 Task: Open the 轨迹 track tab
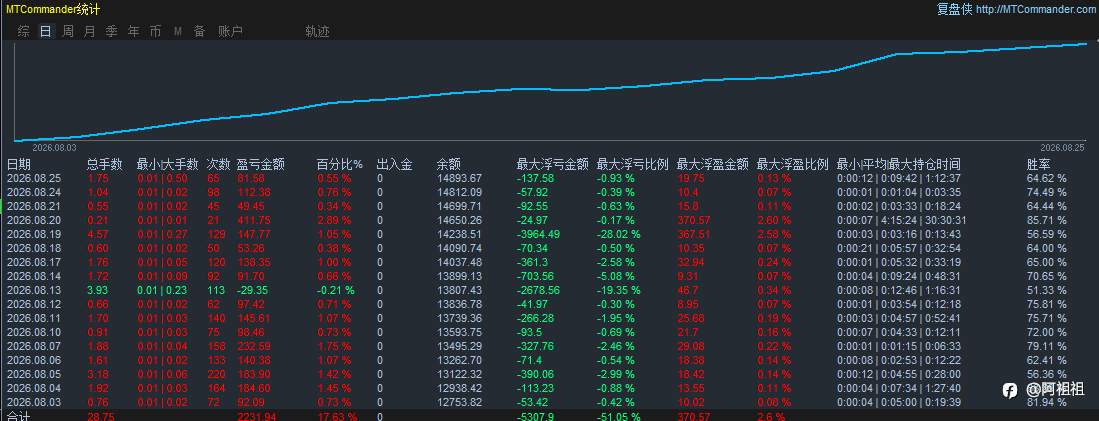pyautogui.click(x=317, y=32)
